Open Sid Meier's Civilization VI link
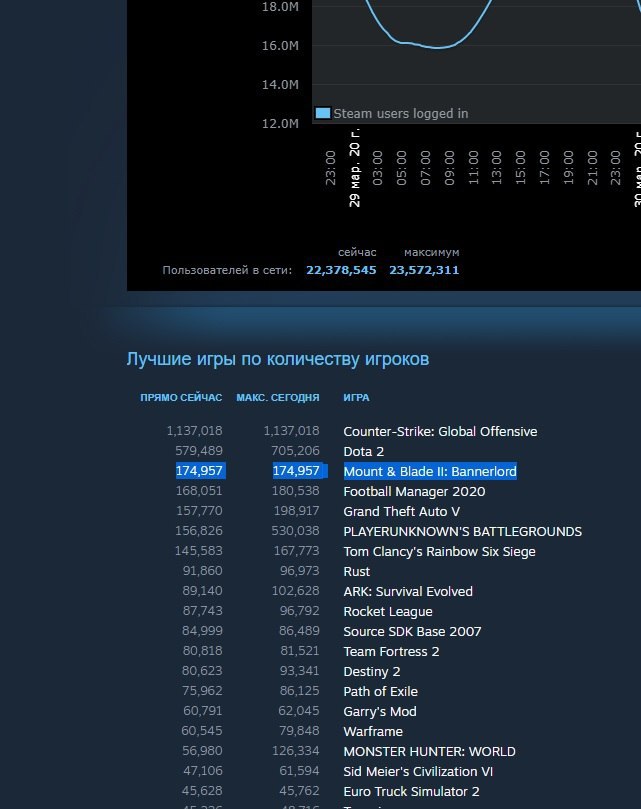641x809 pixels. pos(418,772)
